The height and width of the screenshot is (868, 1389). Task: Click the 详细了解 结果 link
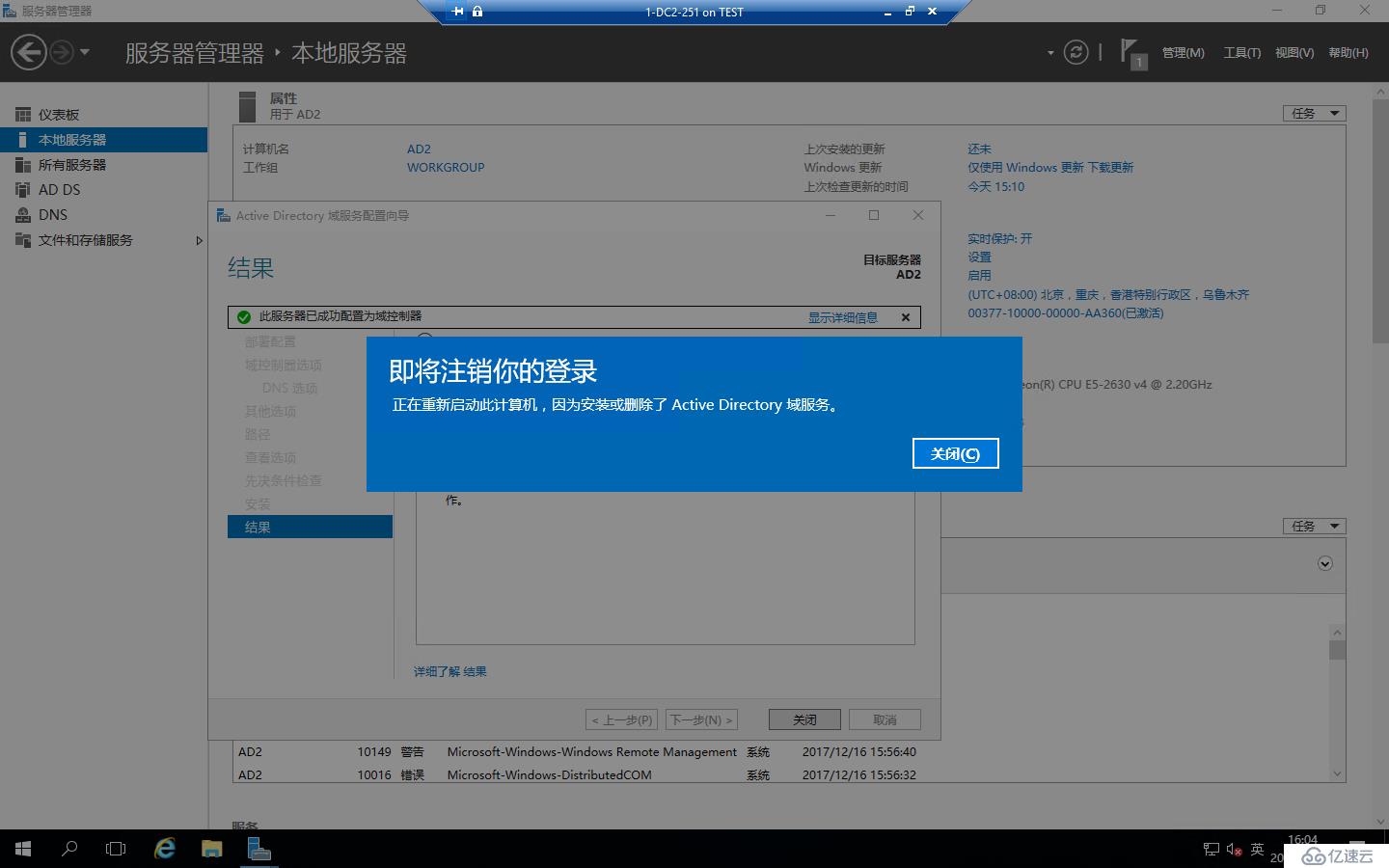point(450,672)
